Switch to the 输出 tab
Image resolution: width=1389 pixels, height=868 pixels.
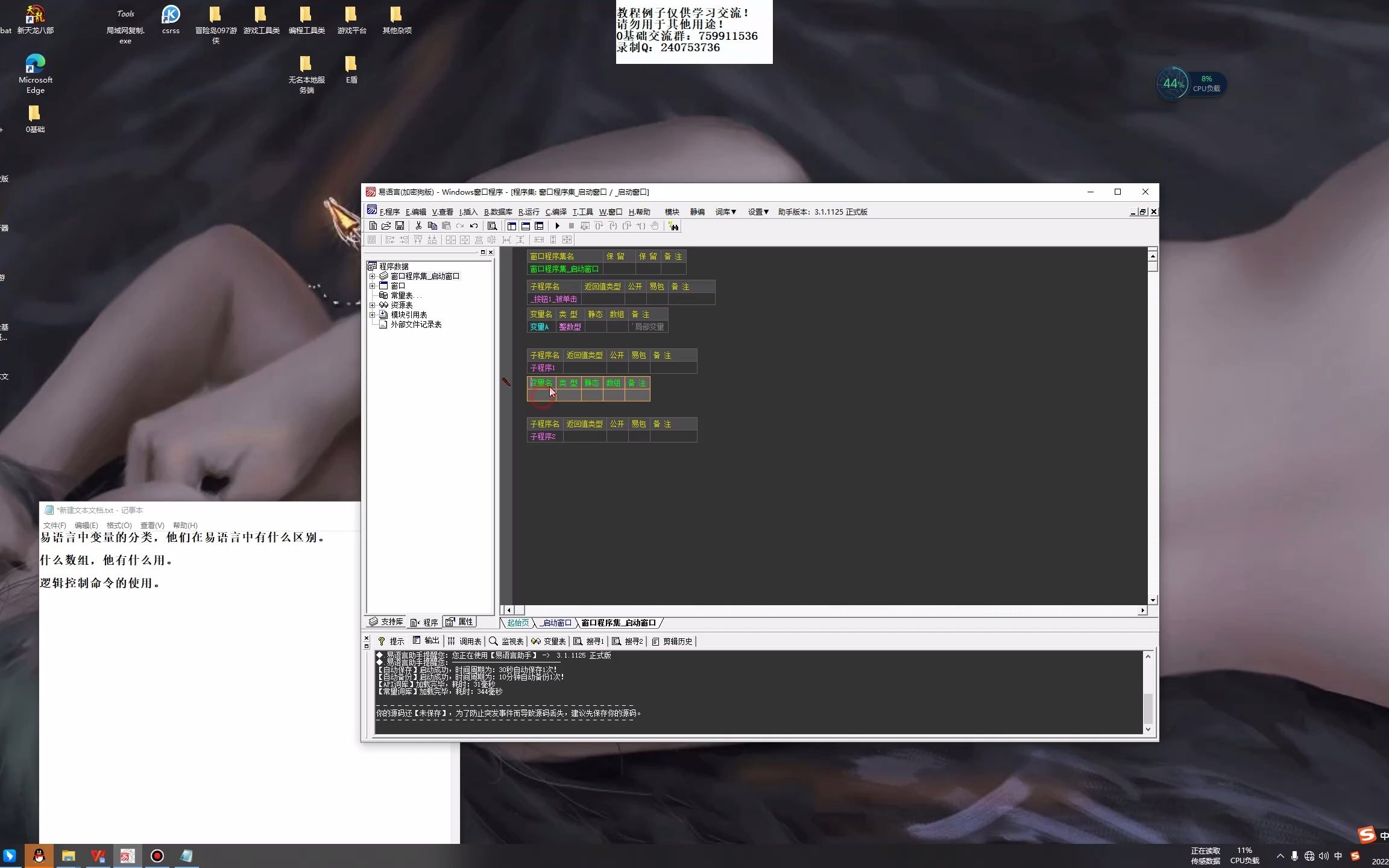point(426,641)
